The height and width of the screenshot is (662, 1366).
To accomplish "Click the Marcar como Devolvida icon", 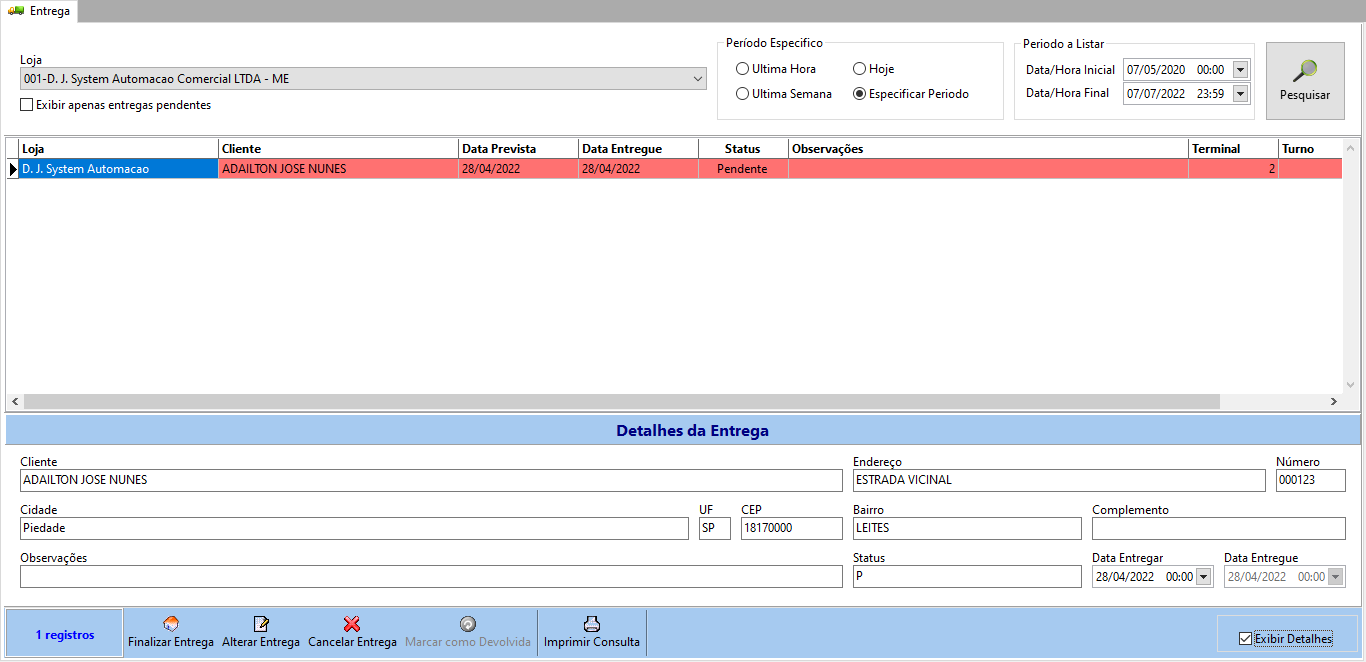I will [468, 624].
